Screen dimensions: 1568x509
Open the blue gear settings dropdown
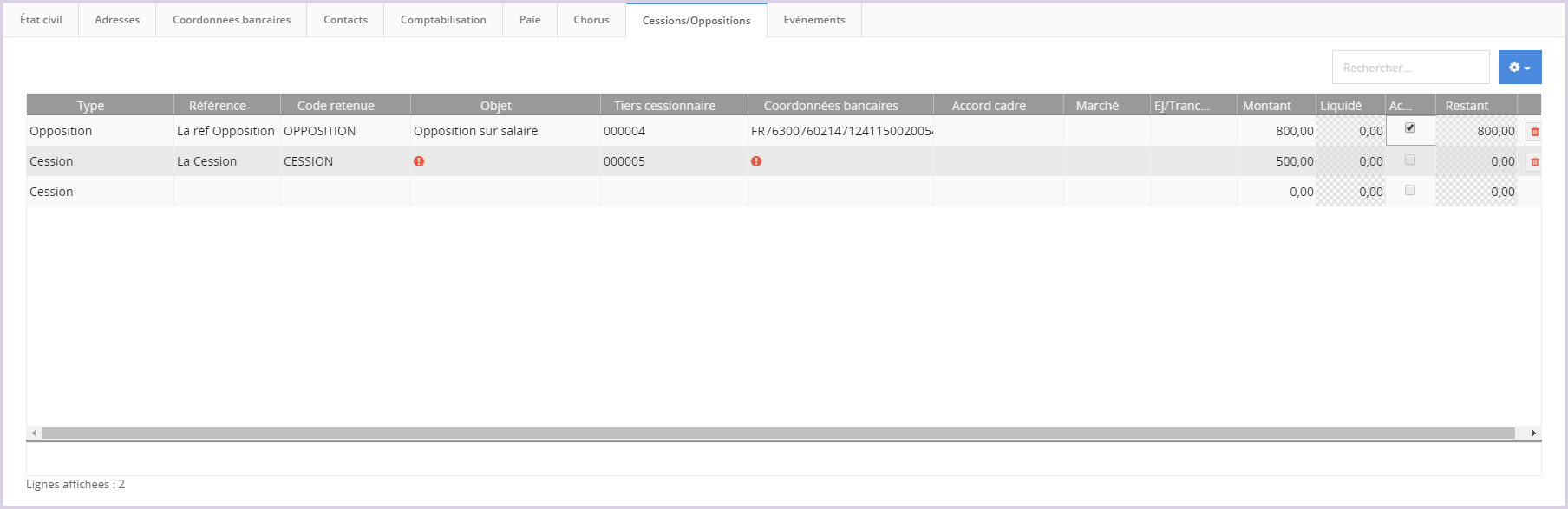(1519, 68)
